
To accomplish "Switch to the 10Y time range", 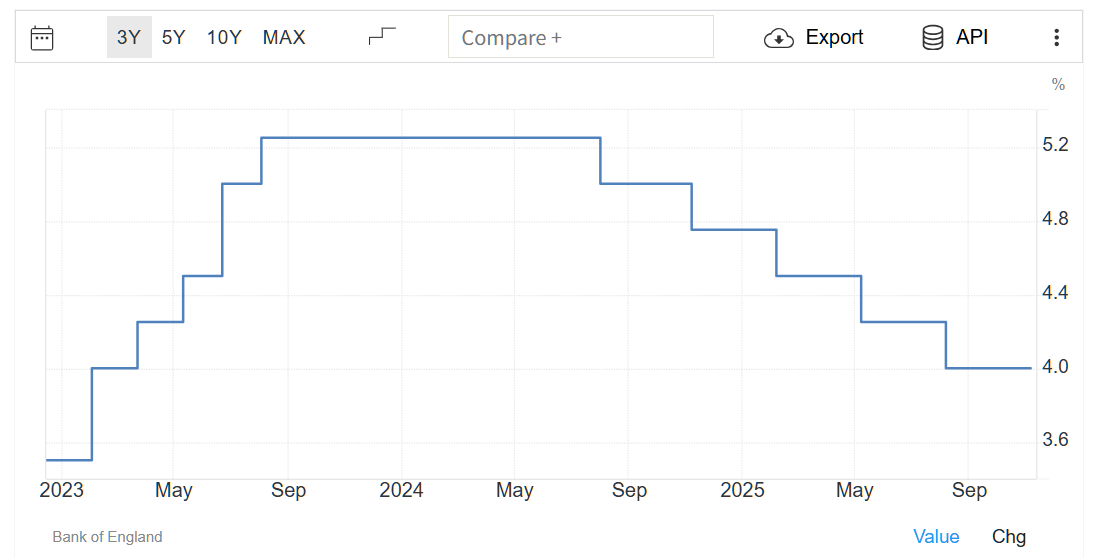I will pos(224,38).
